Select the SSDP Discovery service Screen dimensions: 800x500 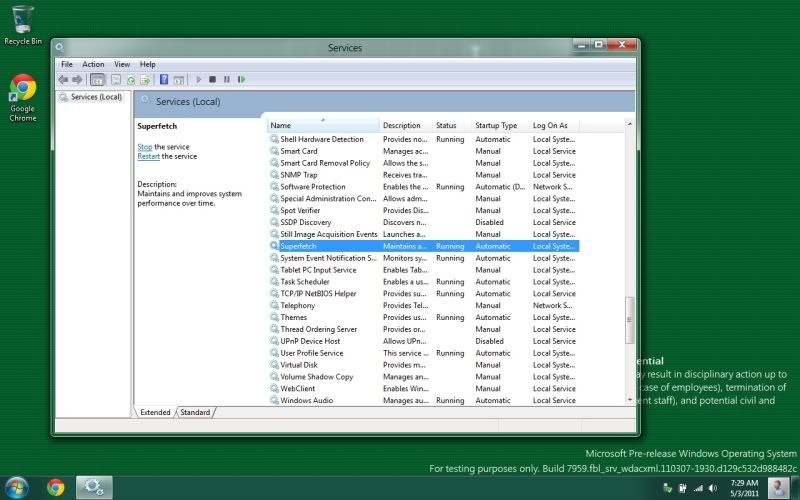[x=423, y=222]
